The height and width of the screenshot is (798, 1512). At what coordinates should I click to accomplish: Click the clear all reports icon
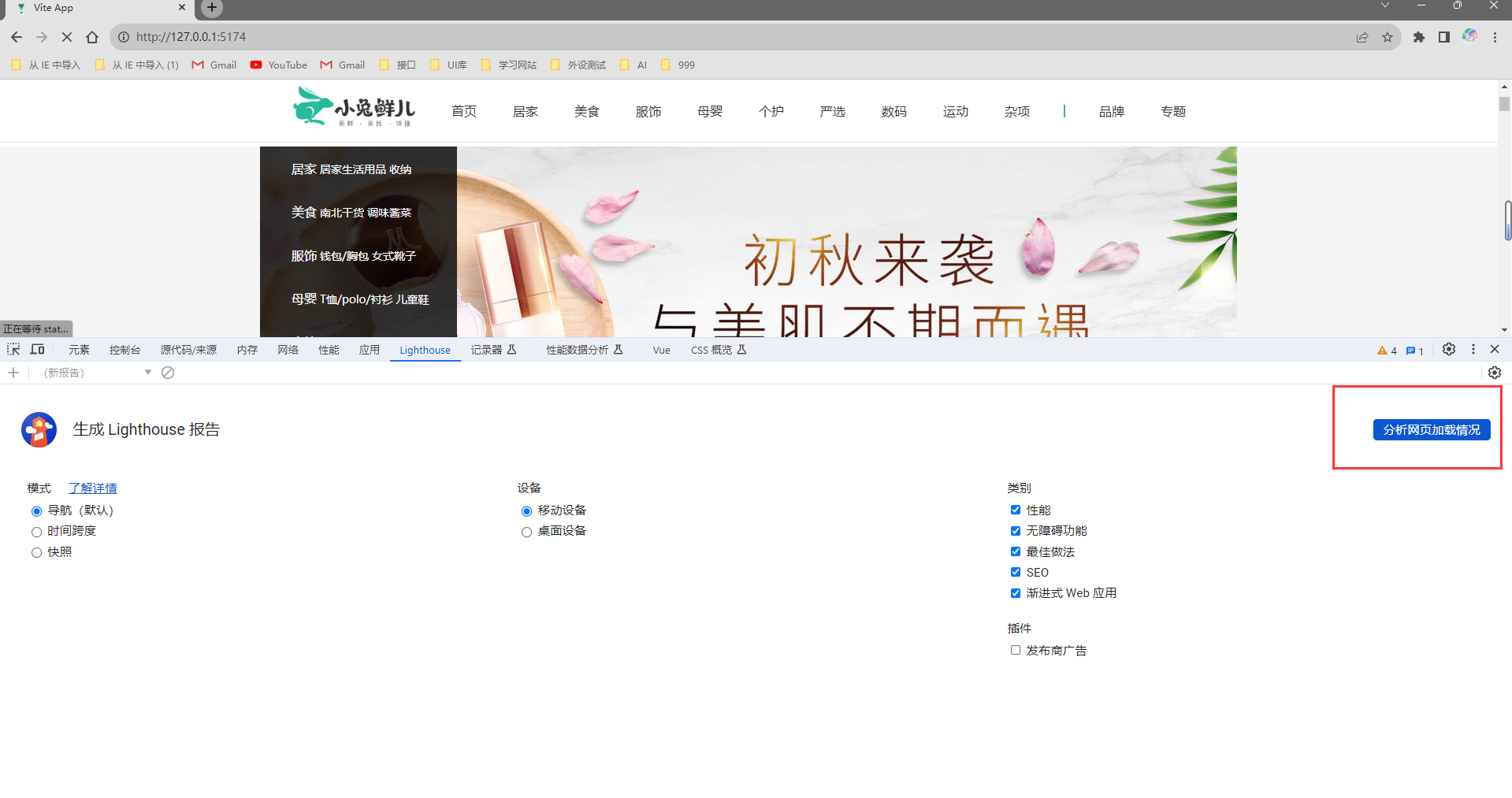(x=168, y=373)
